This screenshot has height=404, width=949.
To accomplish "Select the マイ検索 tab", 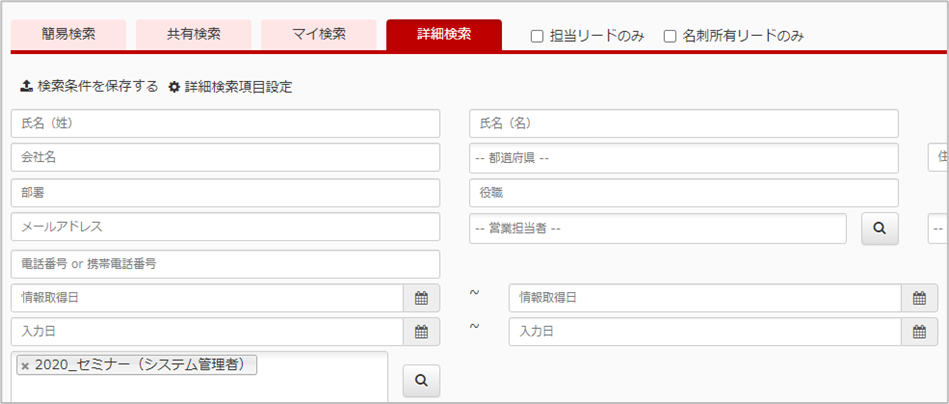I will pyautogui.click(x=319, y=34).
